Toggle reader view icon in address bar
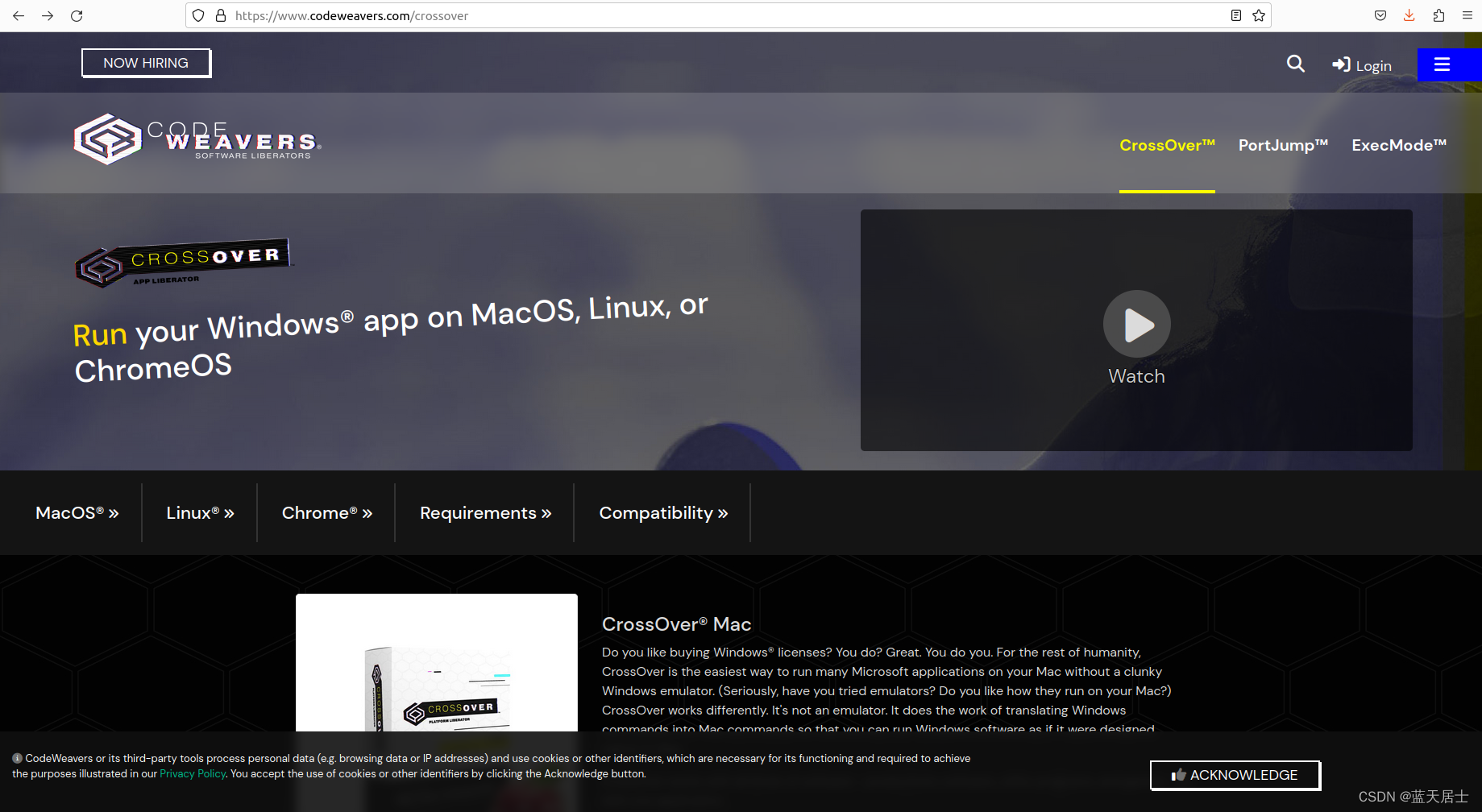 1235,15
